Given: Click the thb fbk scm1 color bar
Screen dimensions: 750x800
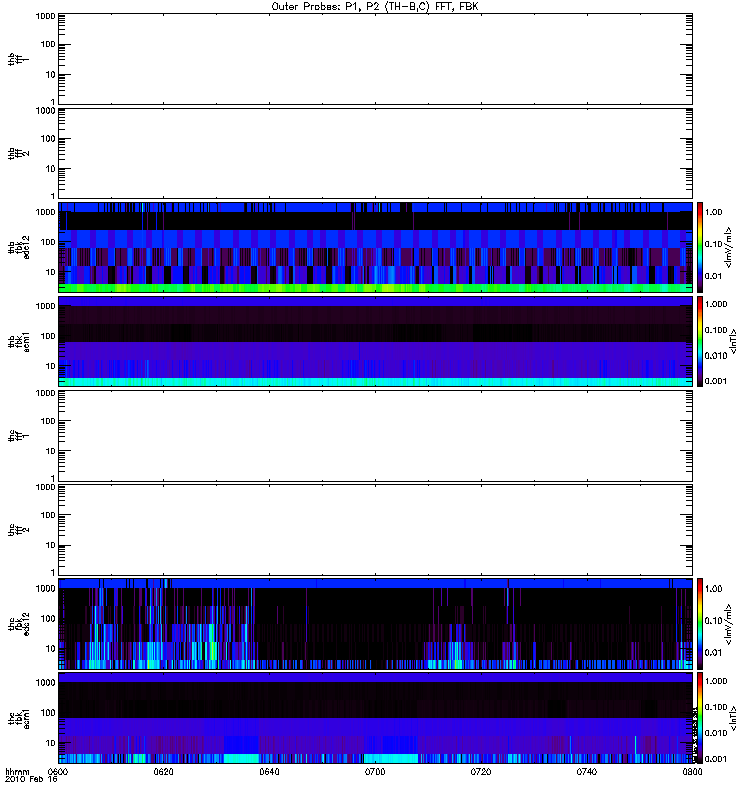Looking at the screenshot, I should coord(700,341).
